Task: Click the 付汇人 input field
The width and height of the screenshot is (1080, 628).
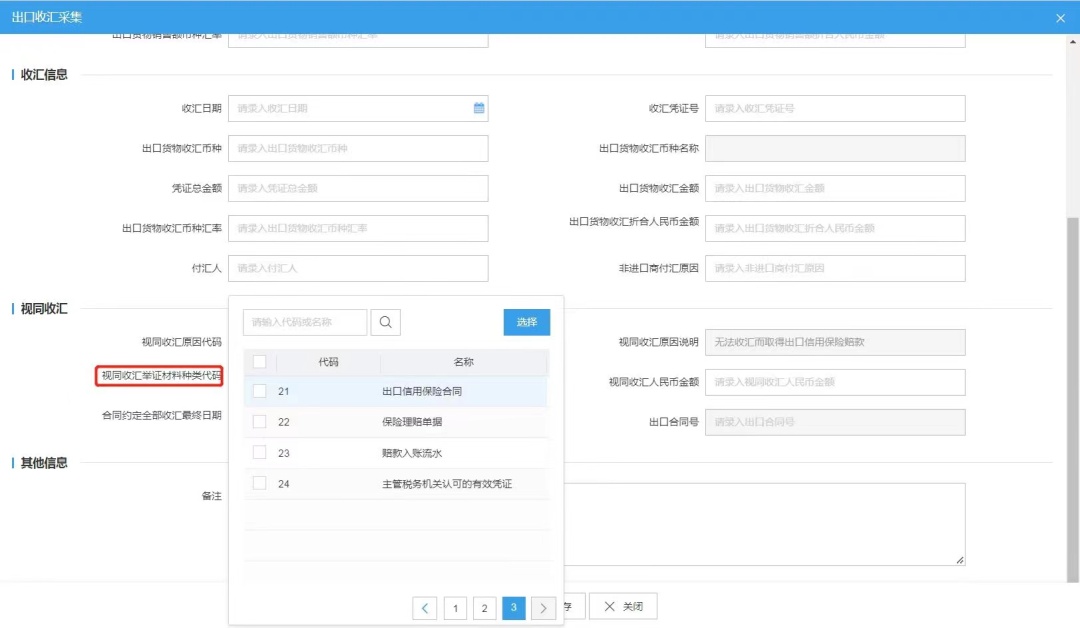Action: [358, 268]
